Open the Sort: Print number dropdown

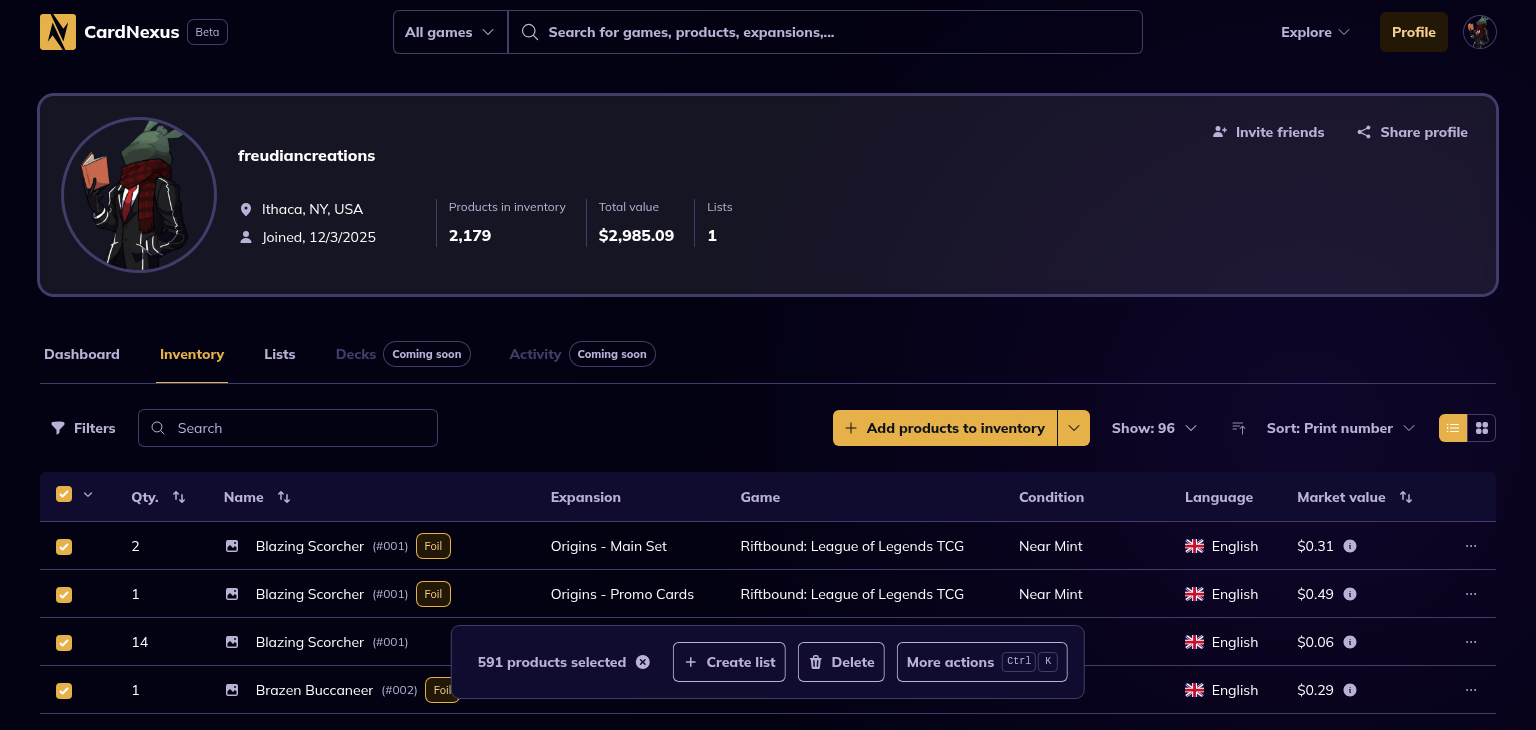1340,428
